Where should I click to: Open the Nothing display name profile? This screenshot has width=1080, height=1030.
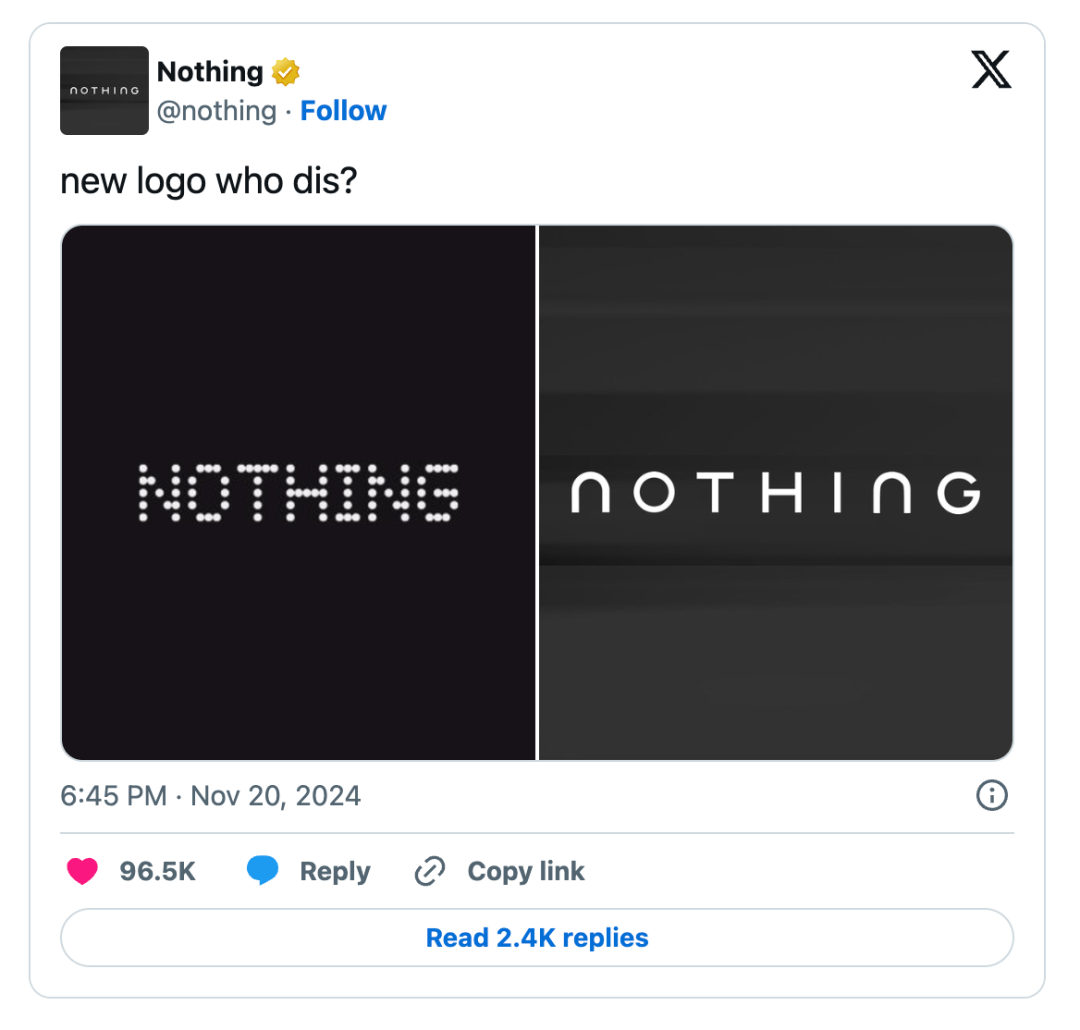[210, 72]
